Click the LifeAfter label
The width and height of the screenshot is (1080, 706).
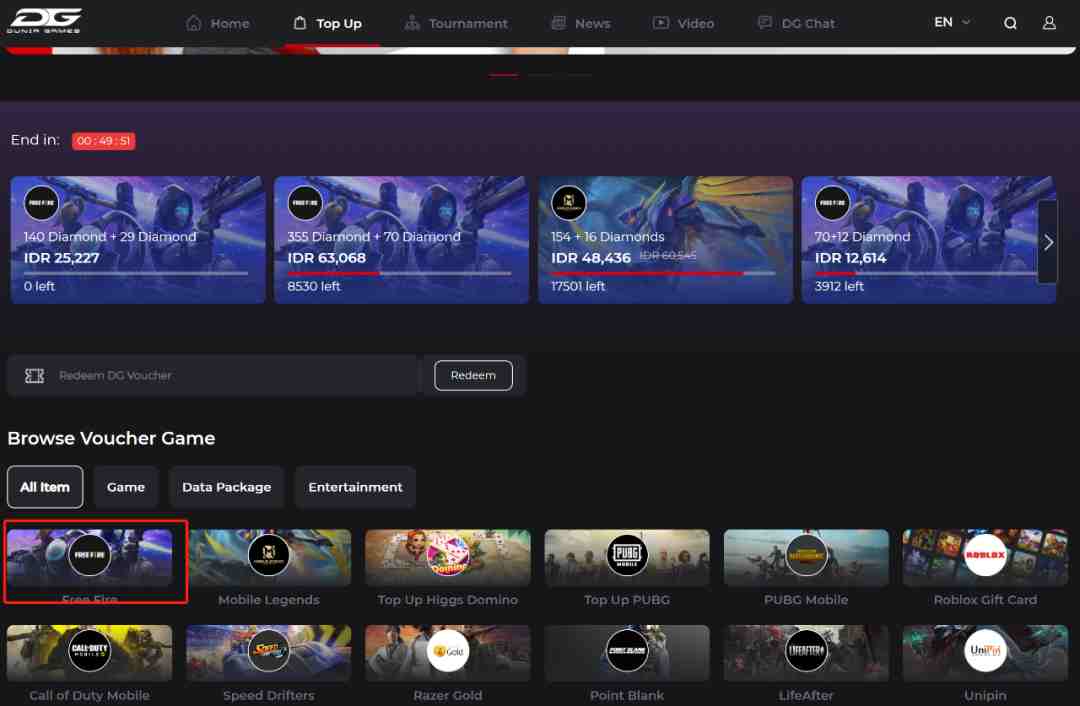tap(806, 695)
